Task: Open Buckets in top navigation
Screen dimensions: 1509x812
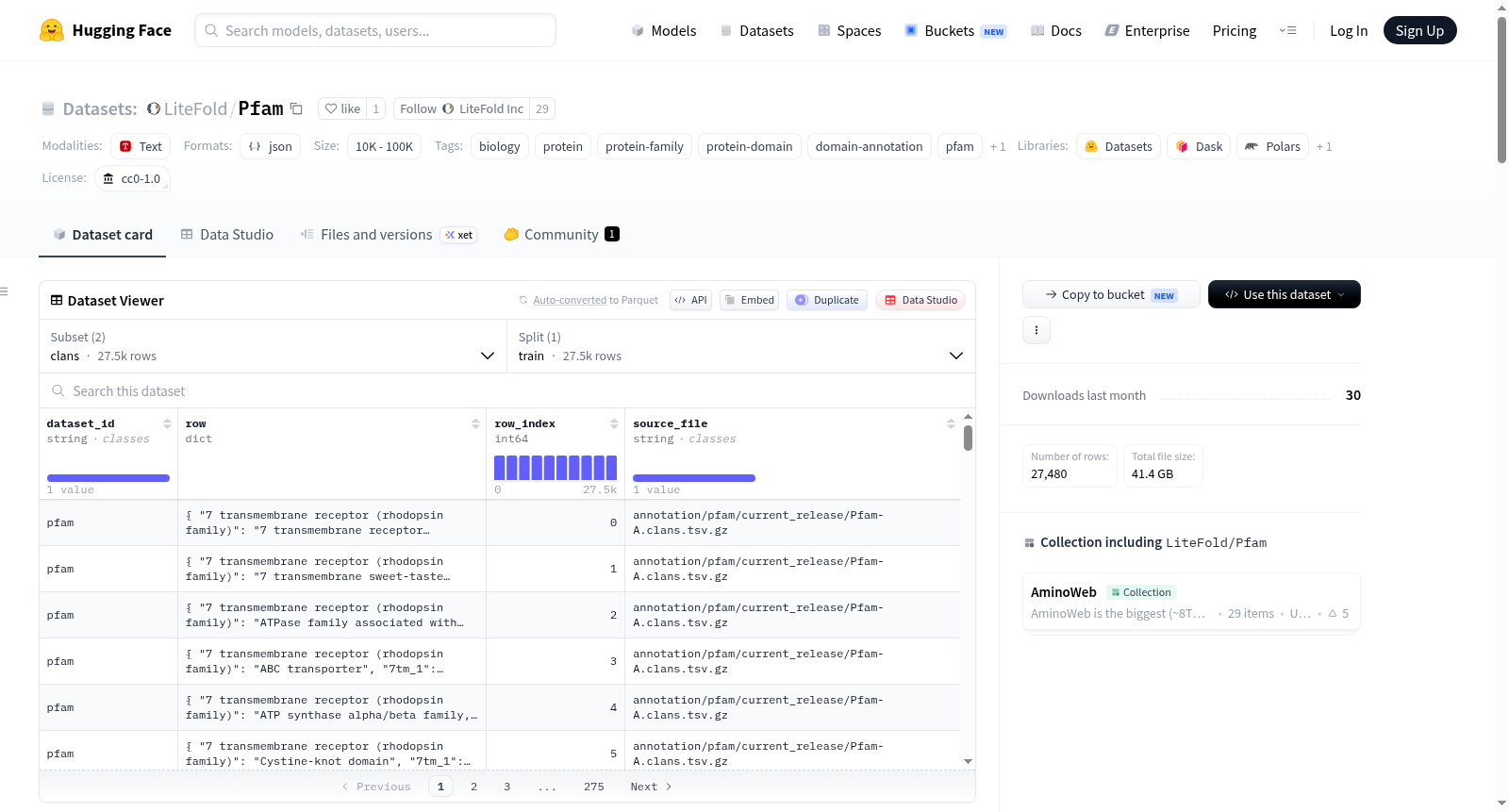Action: pos(955,30)
